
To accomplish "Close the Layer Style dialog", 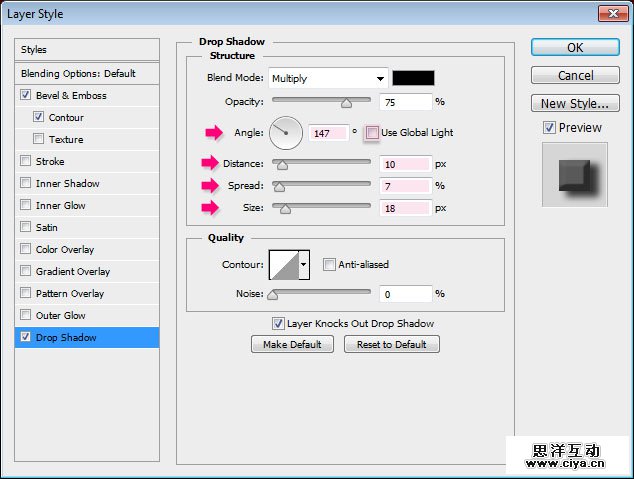I will pyautogui.click(x=612, y=13).
